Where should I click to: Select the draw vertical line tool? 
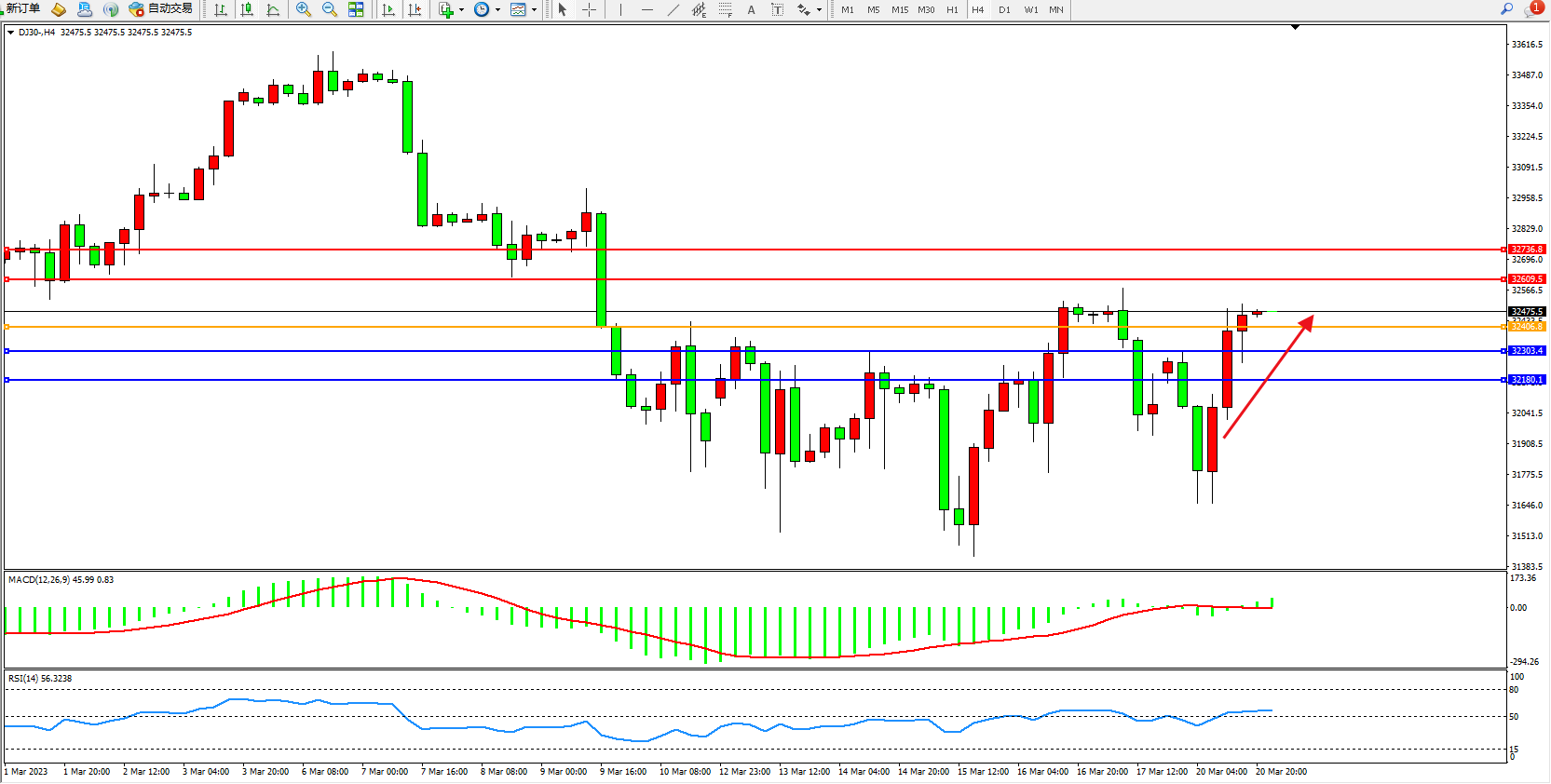(x=620, y=9)
